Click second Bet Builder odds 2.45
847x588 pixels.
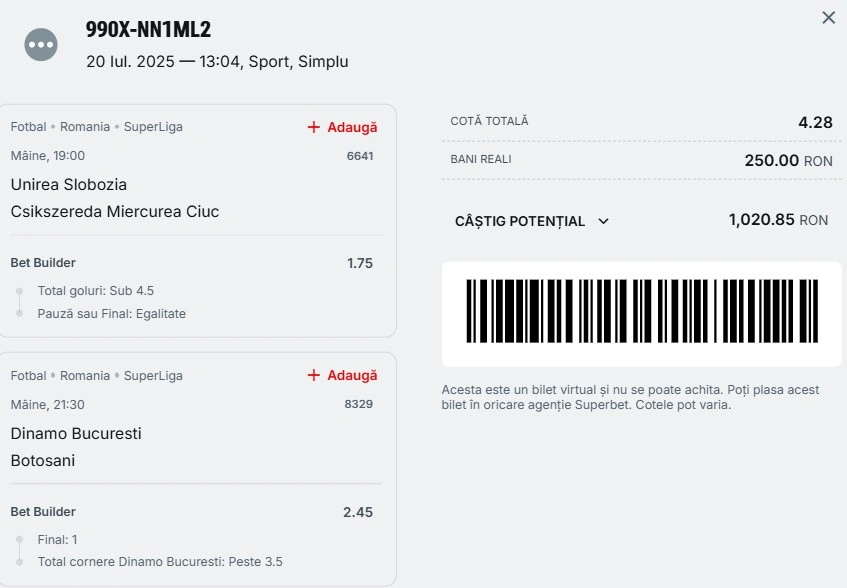(x=358, y=512)
